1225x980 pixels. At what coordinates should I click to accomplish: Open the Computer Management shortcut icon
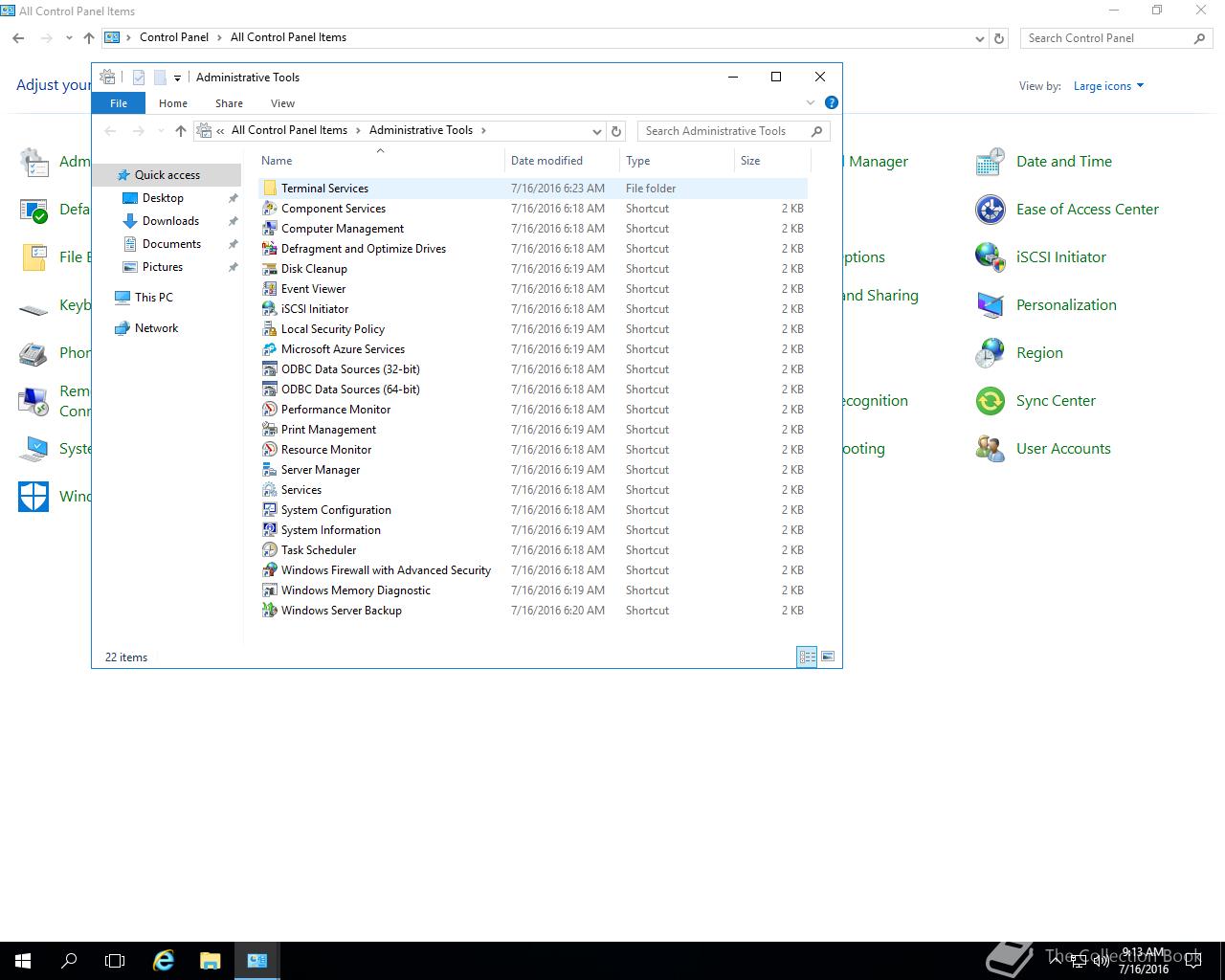tap(270, 229)
